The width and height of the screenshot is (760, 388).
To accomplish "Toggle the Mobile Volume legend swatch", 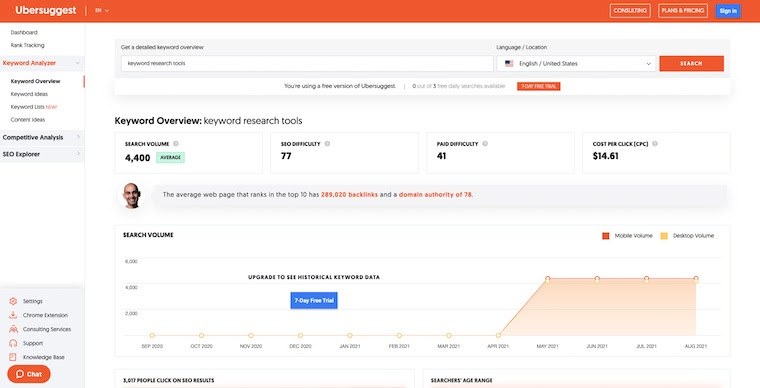I will click(605, 236).
